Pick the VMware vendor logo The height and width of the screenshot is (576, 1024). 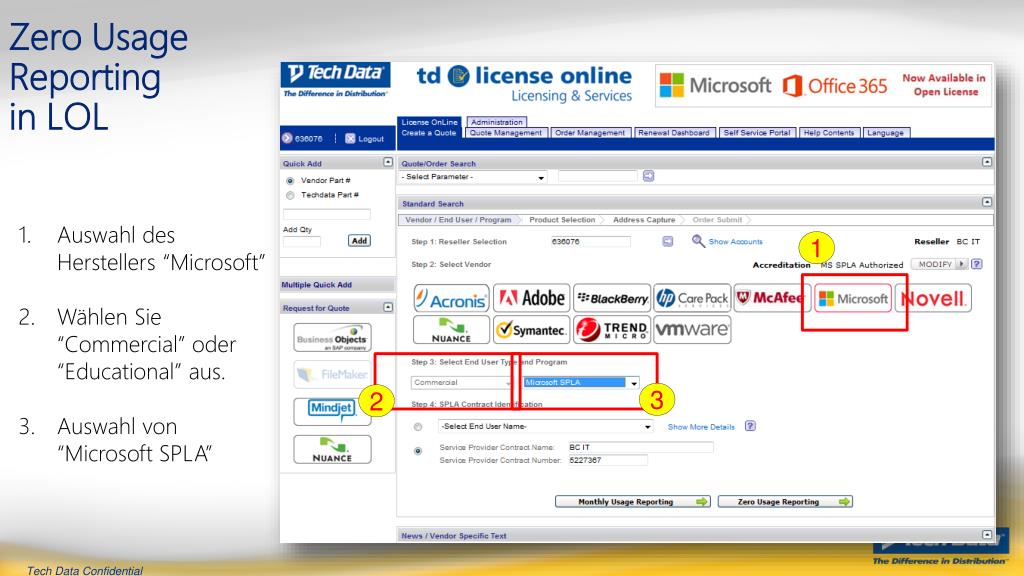692,330
